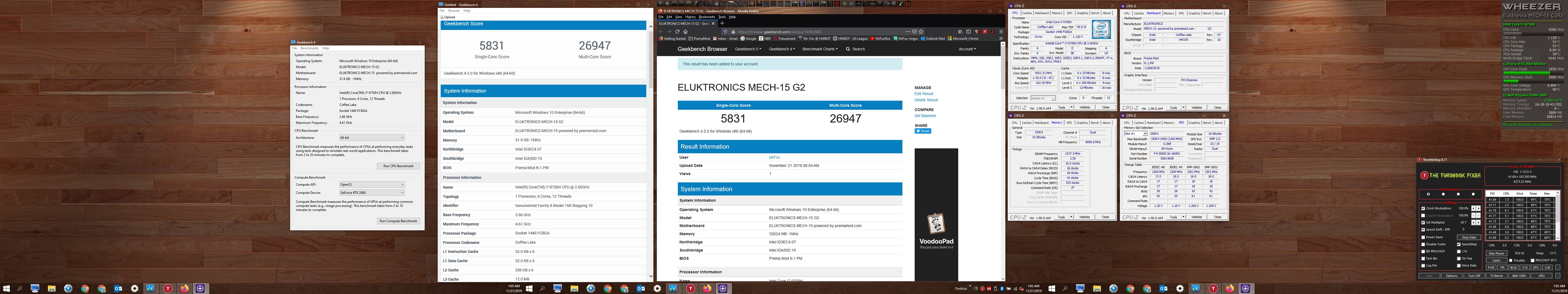Switch to the Caches tab in CPU-Z
Screen dimensions: 1568x294
1027,13
